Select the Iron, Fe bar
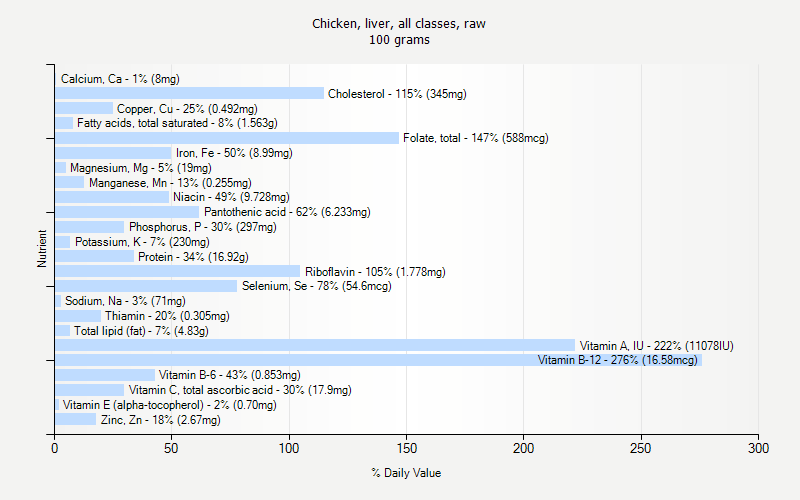This screenshot has width=800, height=500. [x=113, y=153]
